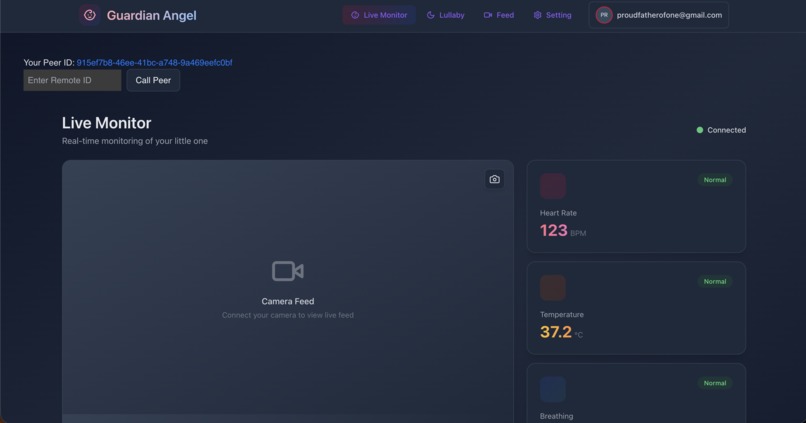The height and width of the screenshot is (423, 806).
Task: Click the Guardian Angel title text
Action: (x=152, y=15)
